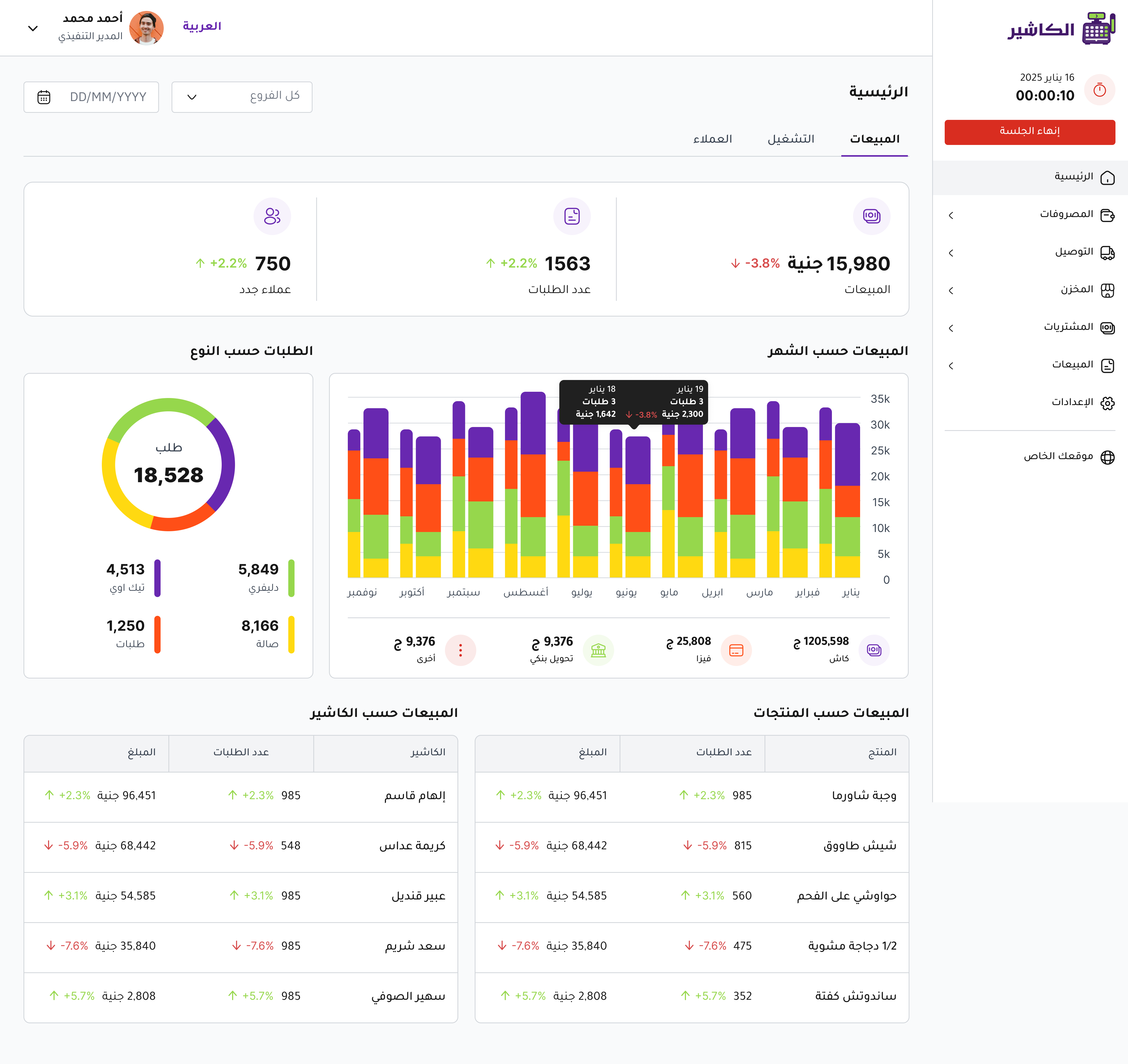Open موقعك الخاص website link in sidebar
Image resolution: width=1128 pixels, height=1064 pixels.
click(1058, 456)
